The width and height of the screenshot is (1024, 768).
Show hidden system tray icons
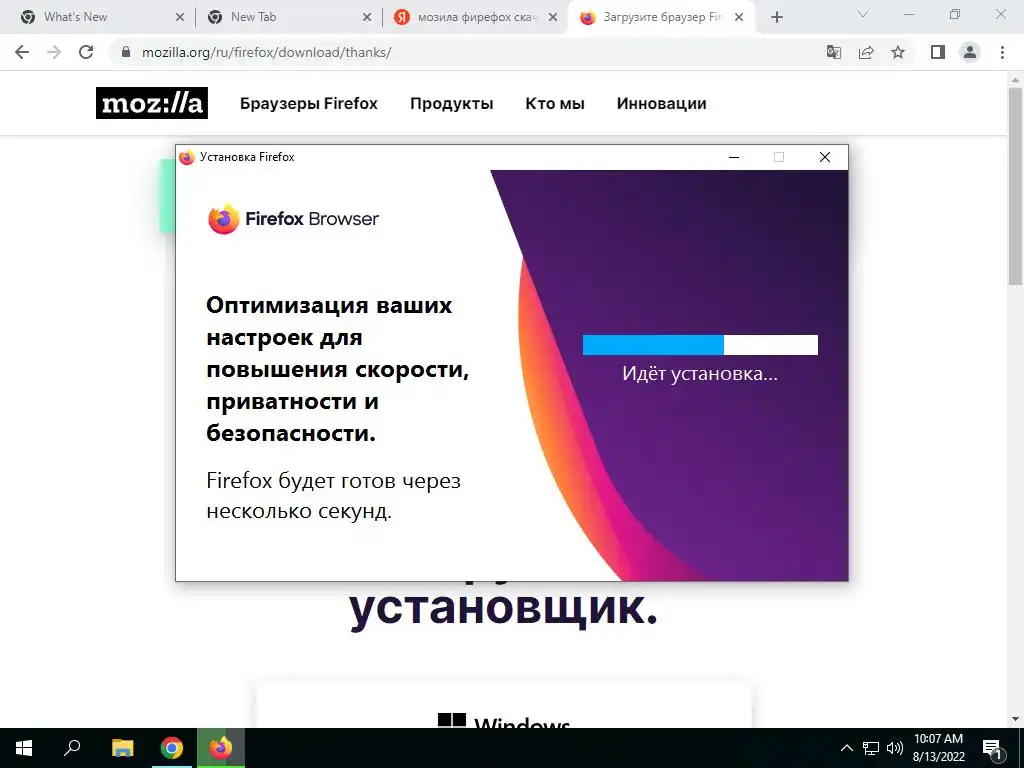846,748
